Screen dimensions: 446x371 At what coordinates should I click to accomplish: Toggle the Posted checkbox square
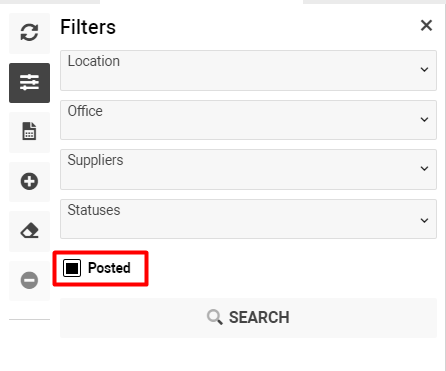[72, 268]
